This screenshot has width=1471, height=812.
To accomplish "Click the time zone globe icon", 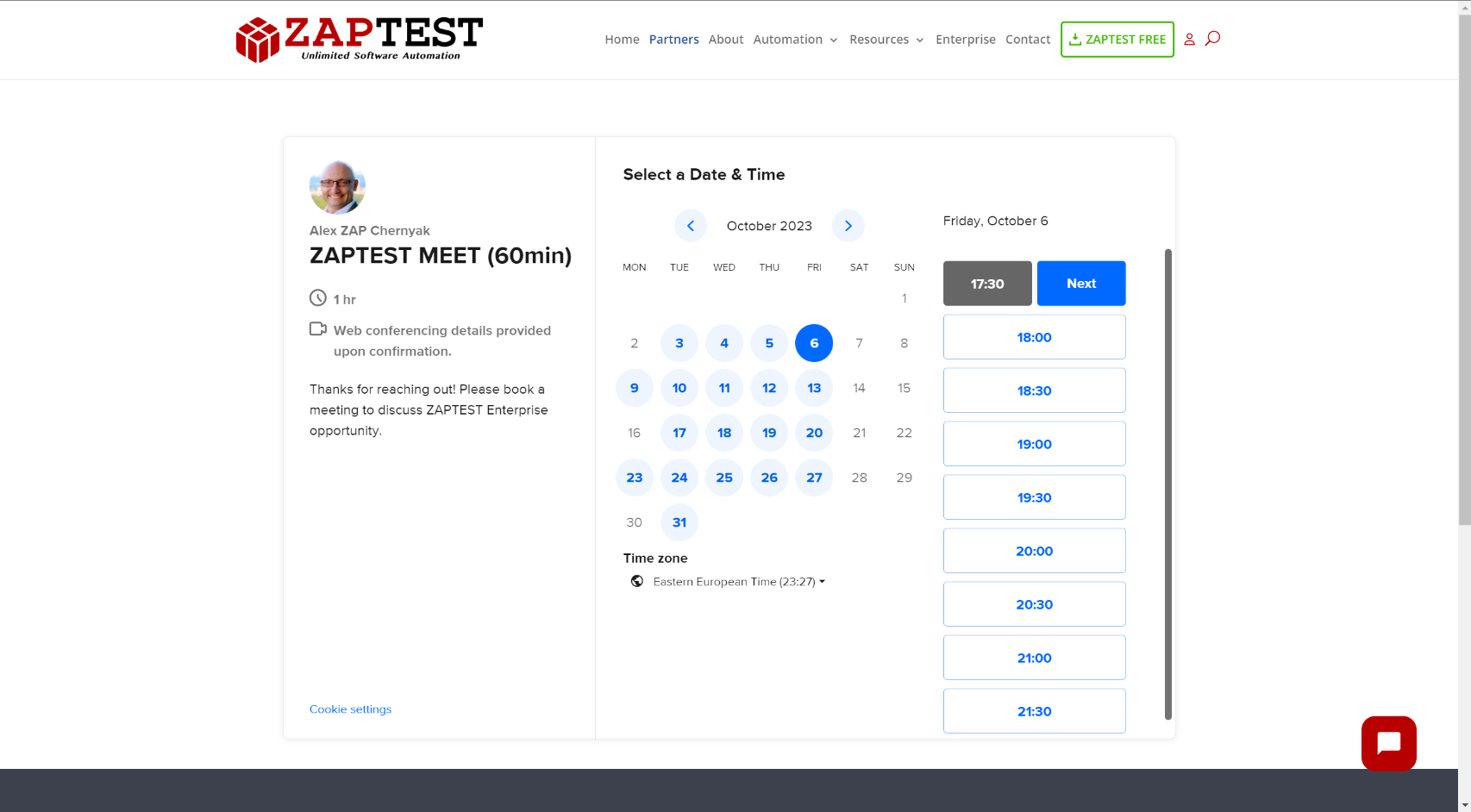I will pos(637,582).
